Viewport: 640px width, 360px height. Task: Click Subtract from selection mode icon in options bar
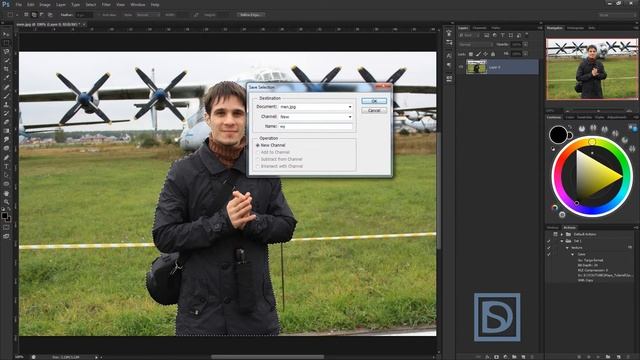click(x=42, y=15)
